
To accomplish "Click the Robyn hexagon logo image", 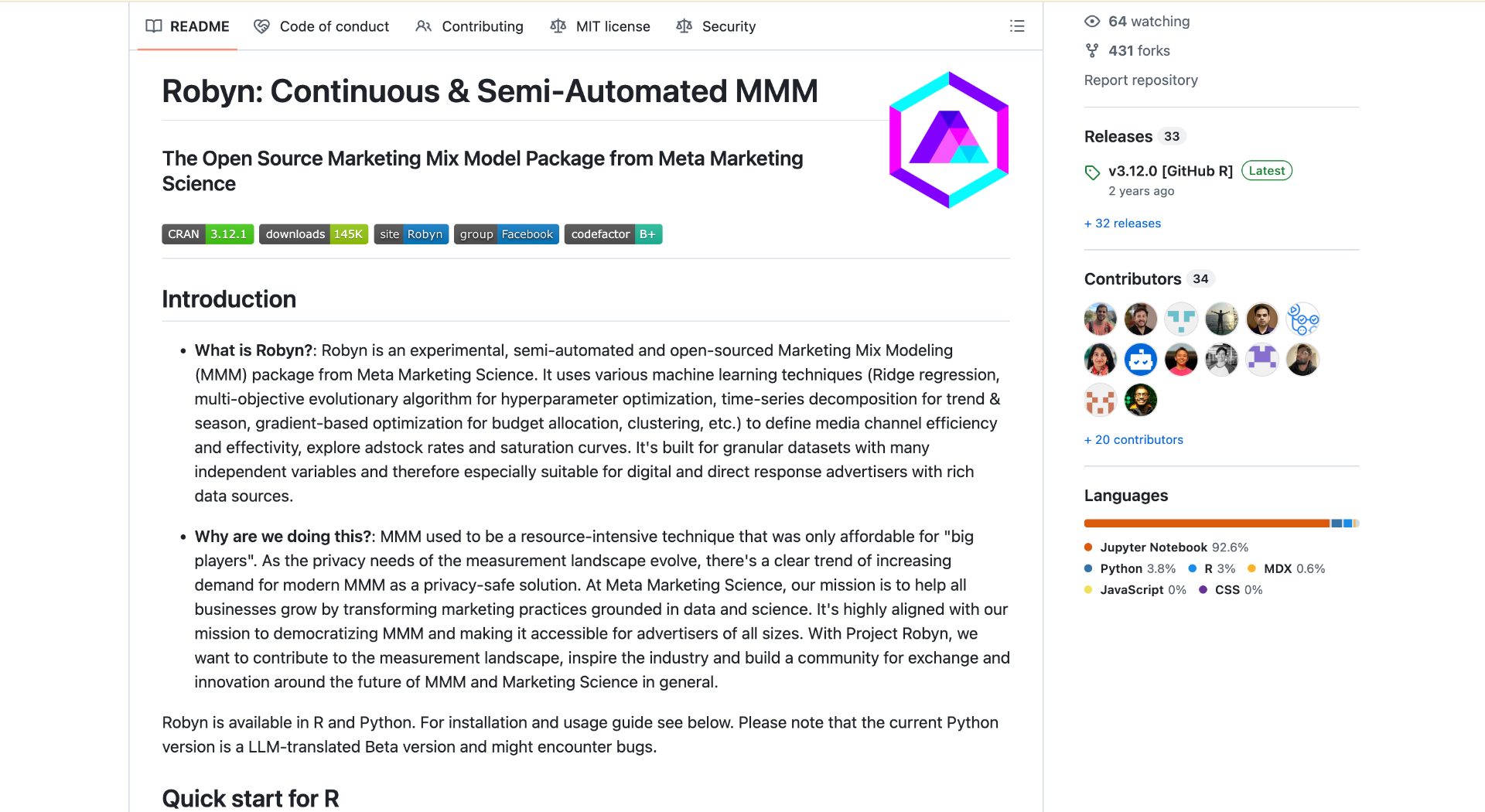I will coord(949,140).
